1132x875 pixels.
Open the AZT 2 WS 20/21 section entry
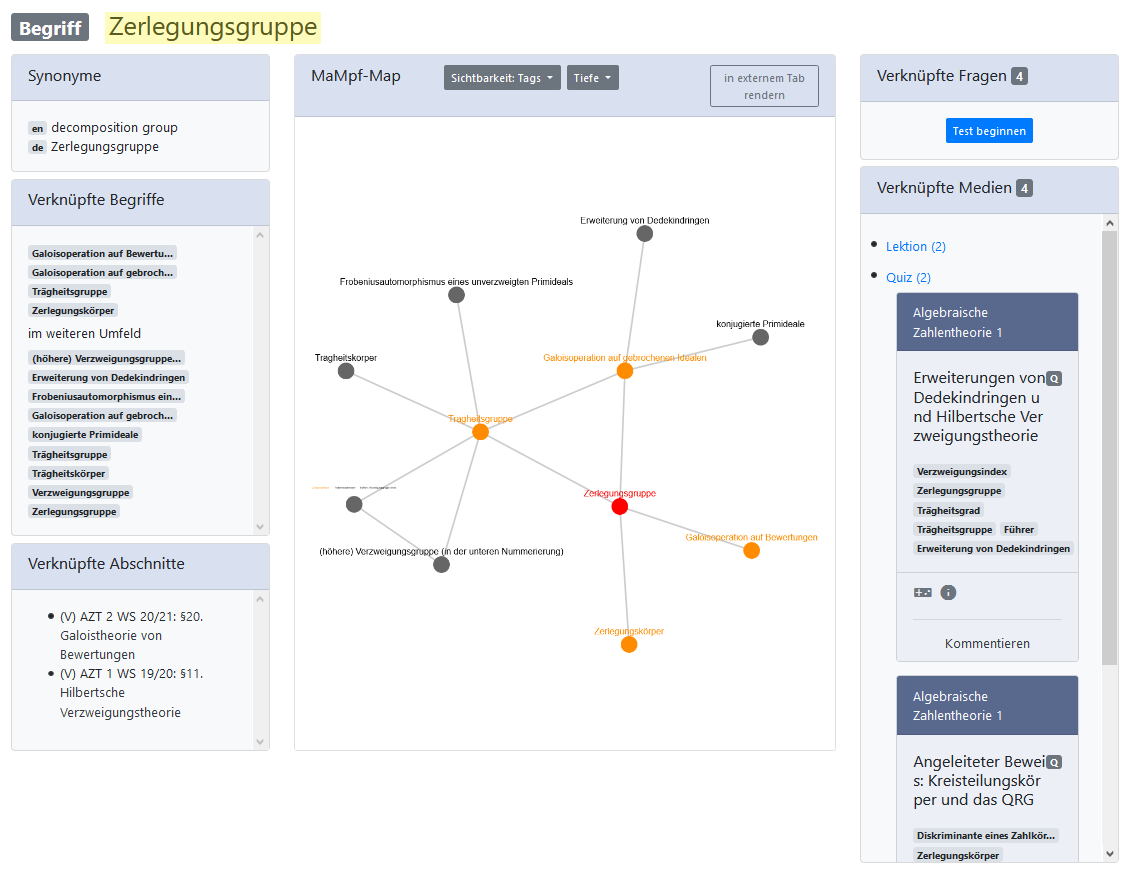click(131, 635)
